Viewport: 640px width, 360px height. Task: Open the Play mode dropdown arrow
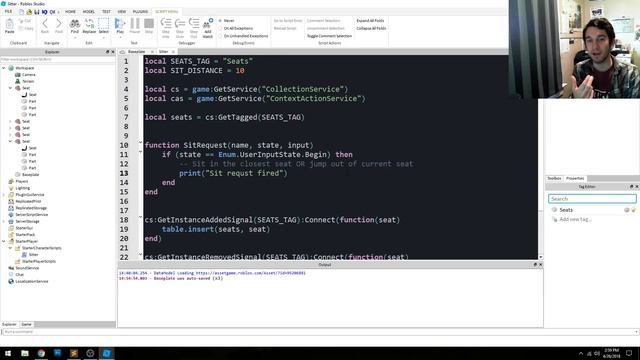(x=120, y=38)
